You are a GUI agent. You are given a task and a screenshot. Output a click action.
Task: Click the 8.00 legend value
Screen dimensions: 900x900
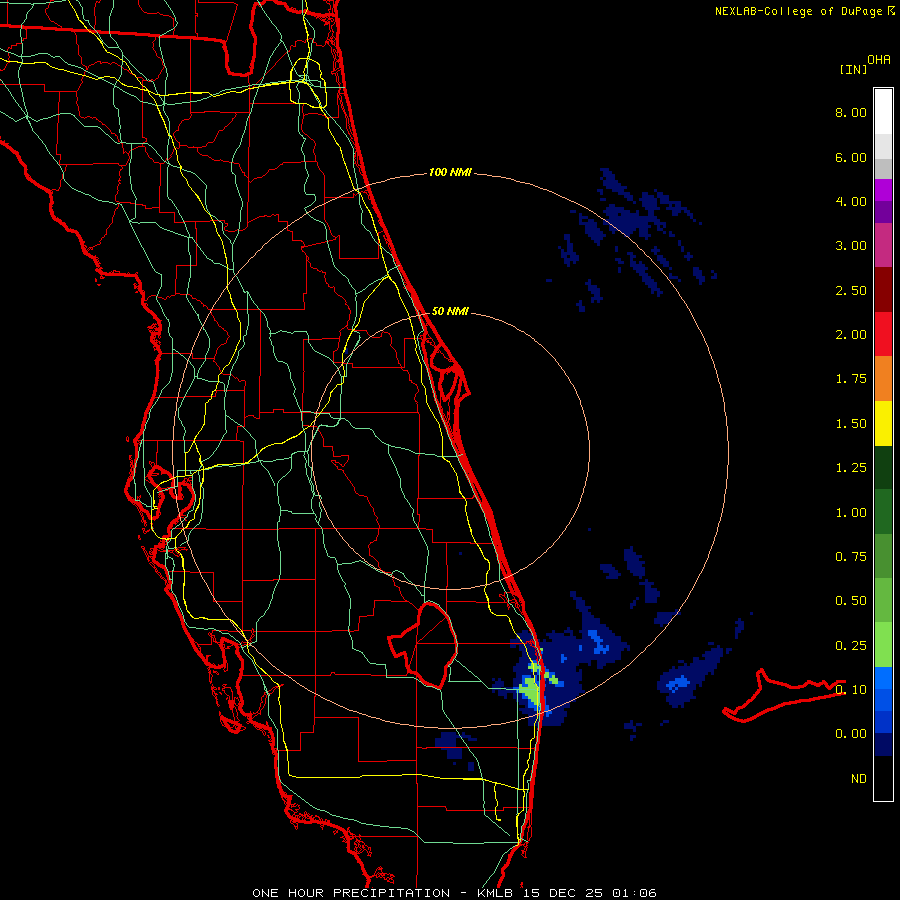(851, 112)
